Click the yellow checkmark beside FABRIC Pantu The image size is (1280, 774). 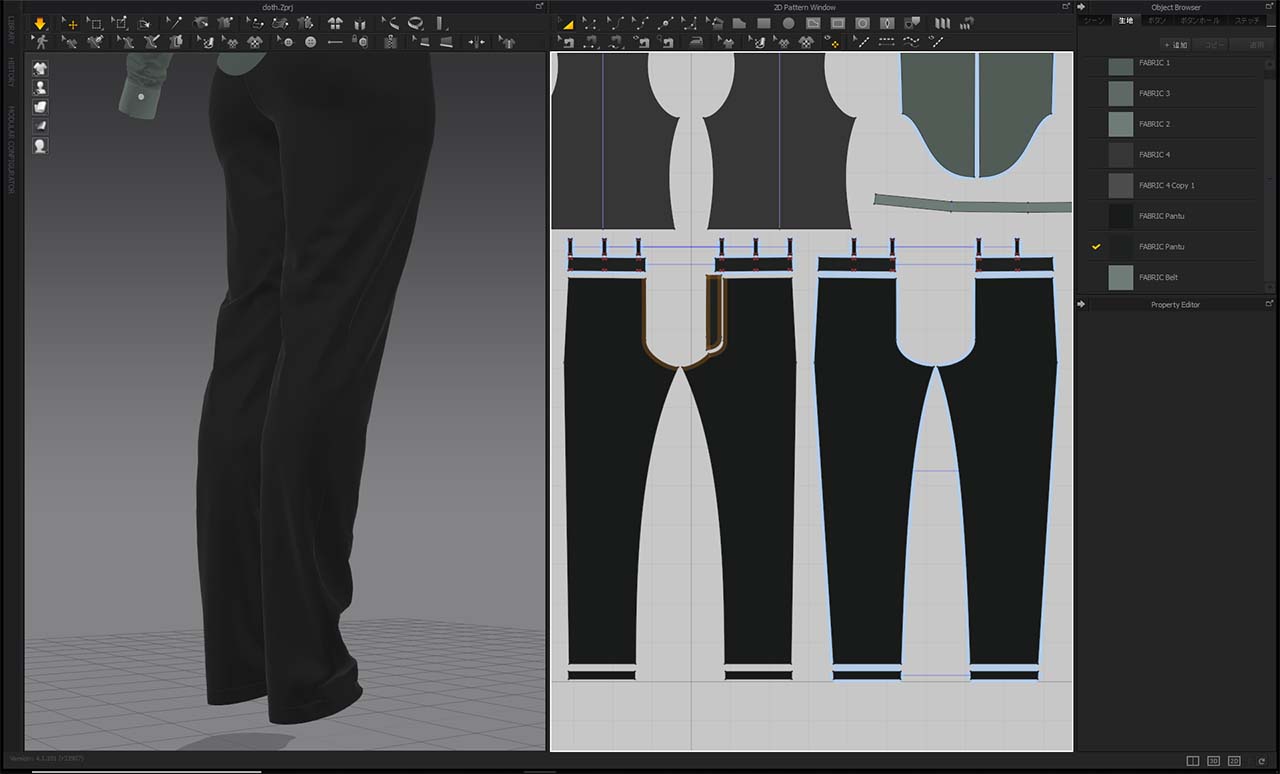click(1096, 246)
